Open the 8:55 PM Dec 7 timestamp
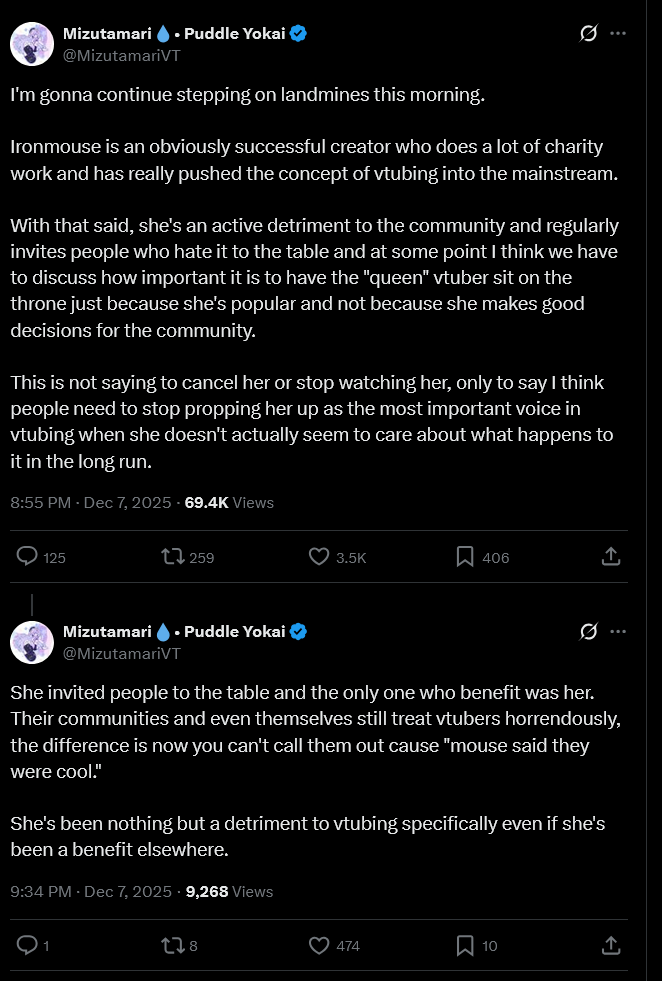This screenshot has height=981, width=662. click(x=92, y=503)
